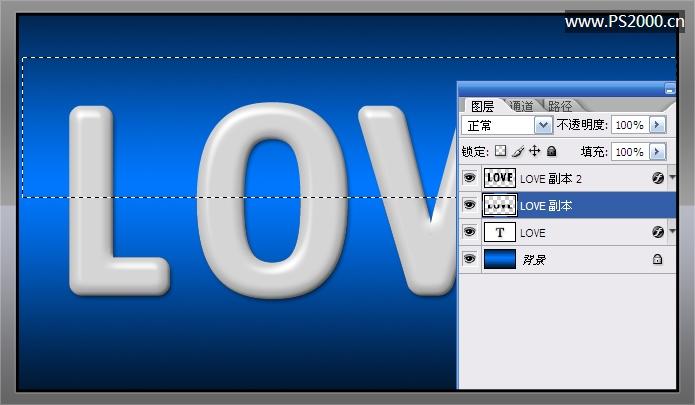This screenshot has height=405, width=695.
Task: Switch to the 通道 tab
Action: pyautogui.click(x=521, y=106)
